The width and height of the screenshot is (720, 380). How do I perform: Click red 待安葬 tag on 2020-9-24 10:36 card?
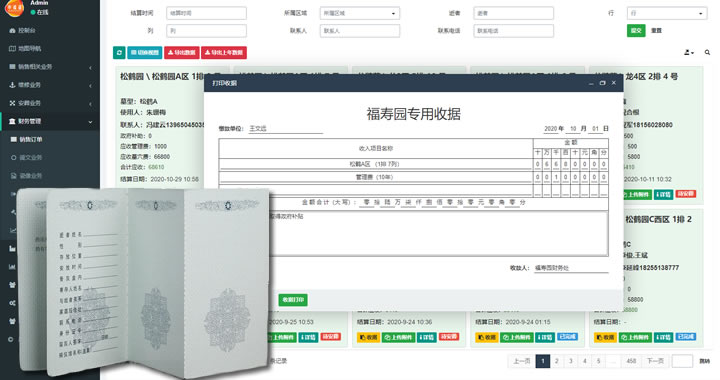pyautogui.click(x=449, y=337)
